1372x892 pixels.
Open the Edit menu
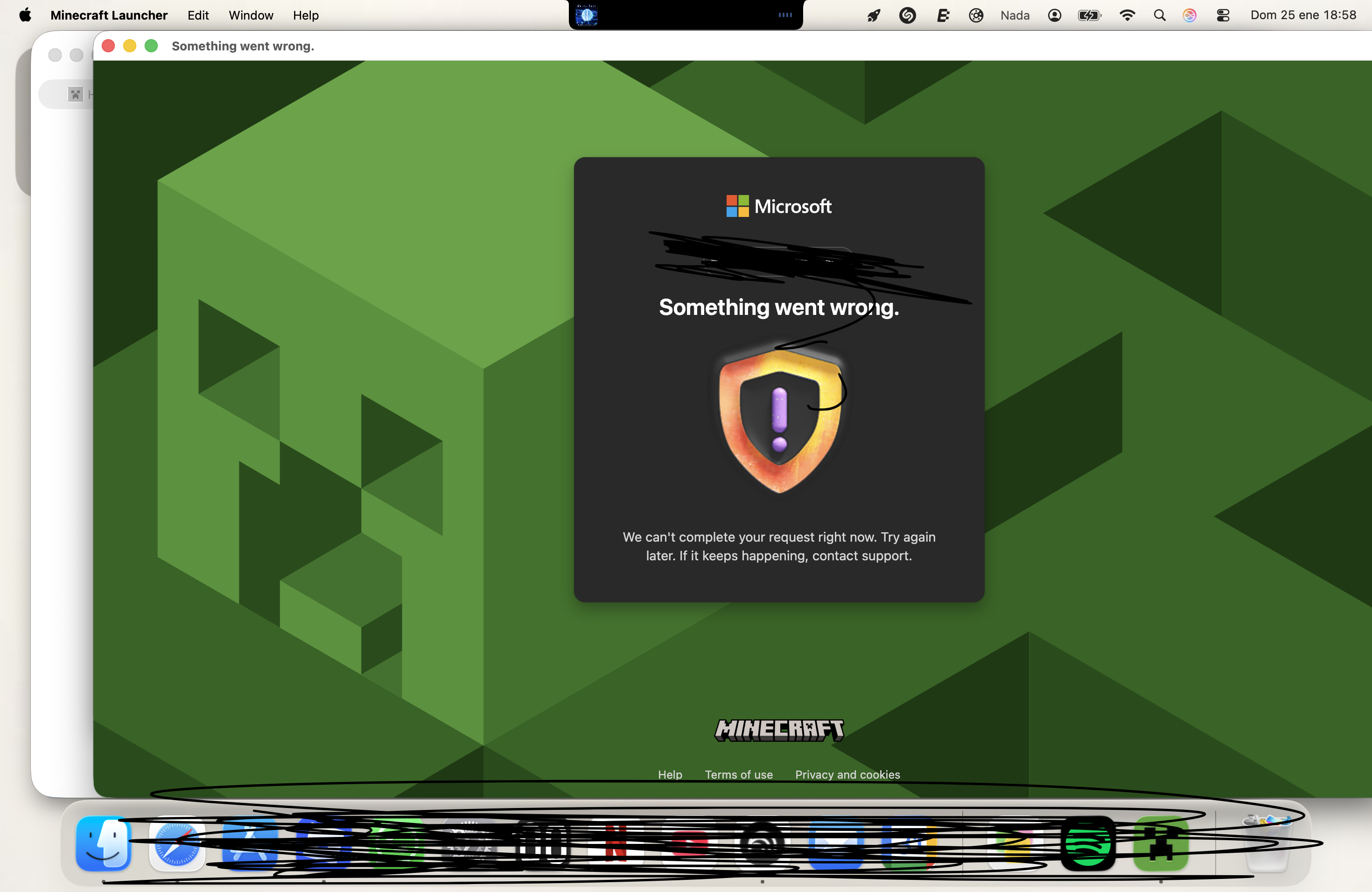pyautogui.click(x=198, y=15)
